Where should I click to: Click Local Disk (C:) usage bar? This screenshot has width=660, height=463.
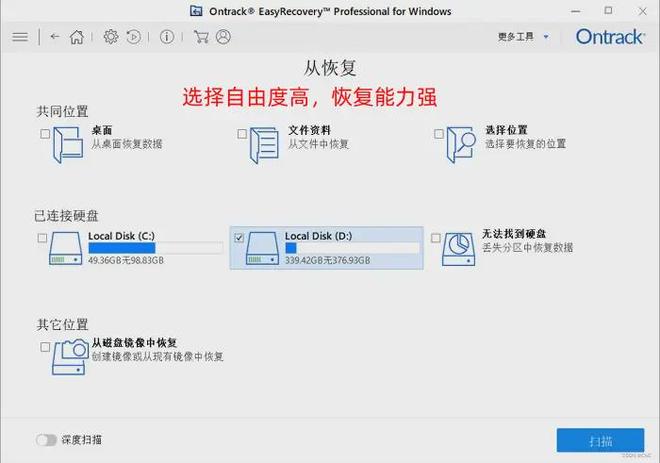155,248
